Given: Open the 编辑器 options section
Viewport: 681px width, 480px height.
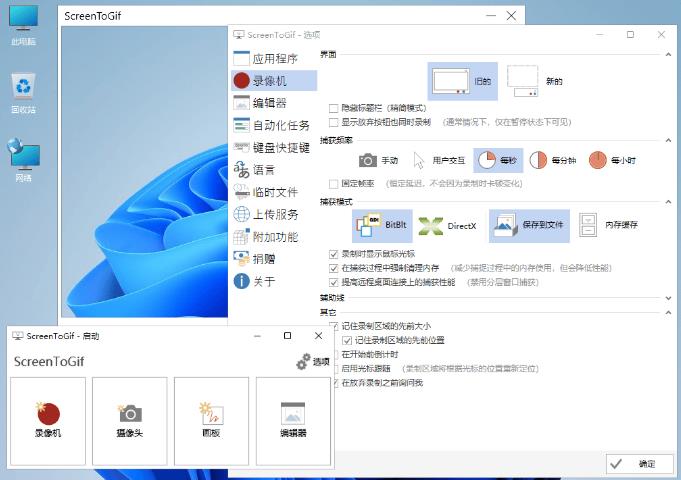Looking at the screenshot, I should pyautogui.click(x=274, y=103).
